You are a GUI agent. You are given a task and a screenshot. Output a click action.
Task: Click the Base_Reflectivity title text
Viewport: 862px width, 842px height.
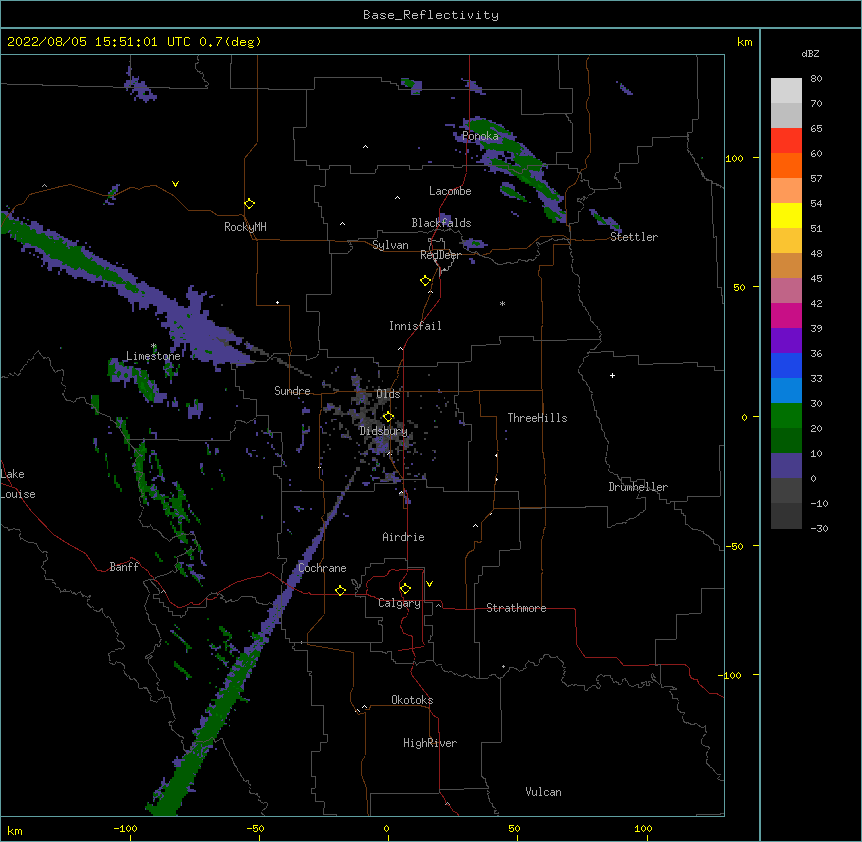tap(431, 15)
